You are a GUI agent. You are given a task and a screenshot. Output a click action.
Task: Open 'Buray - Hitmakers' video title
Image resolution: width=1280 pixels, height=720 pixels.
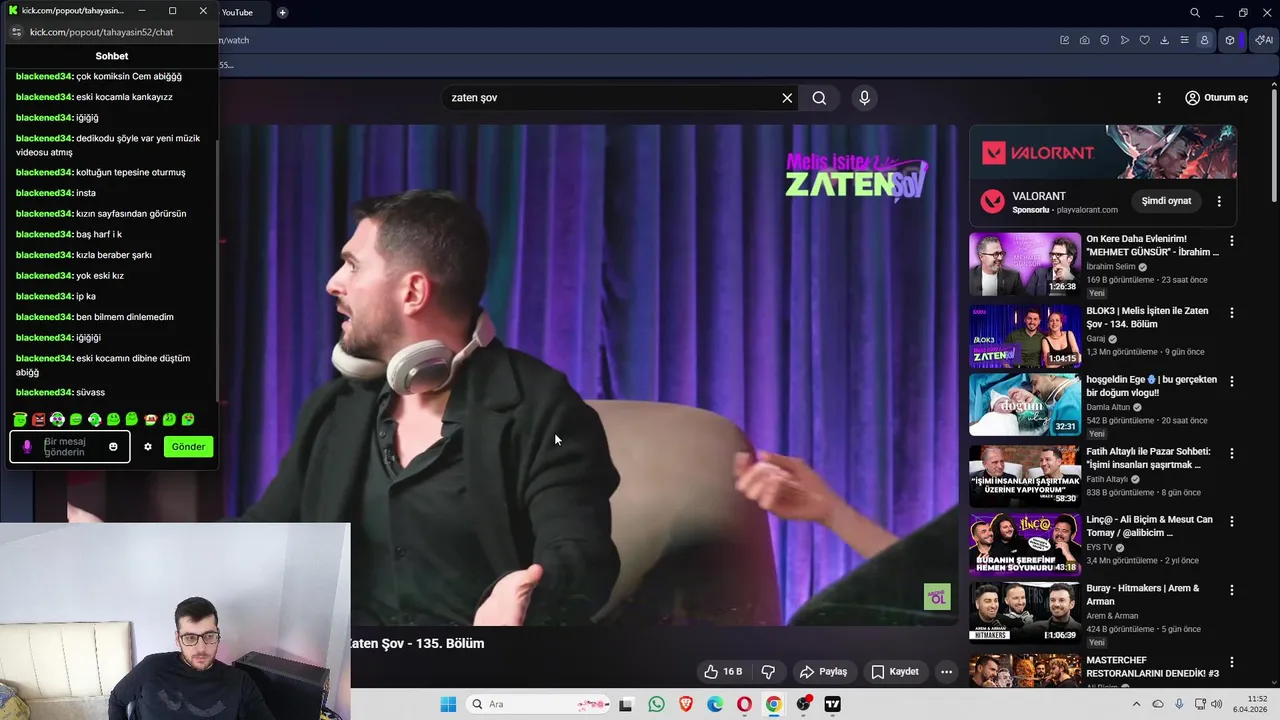point(1143,595)
